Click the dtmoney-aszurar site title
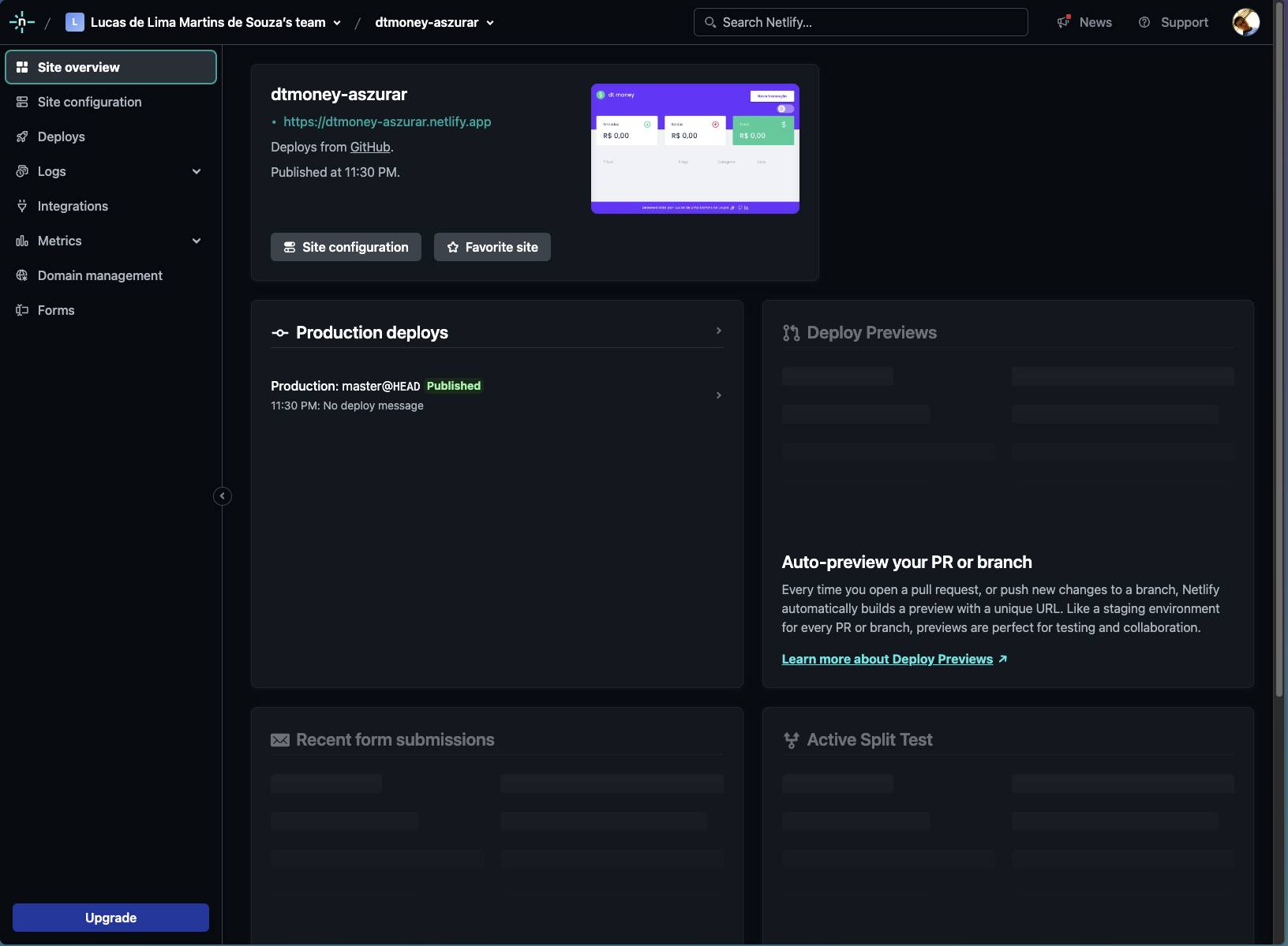 [339, 95]
